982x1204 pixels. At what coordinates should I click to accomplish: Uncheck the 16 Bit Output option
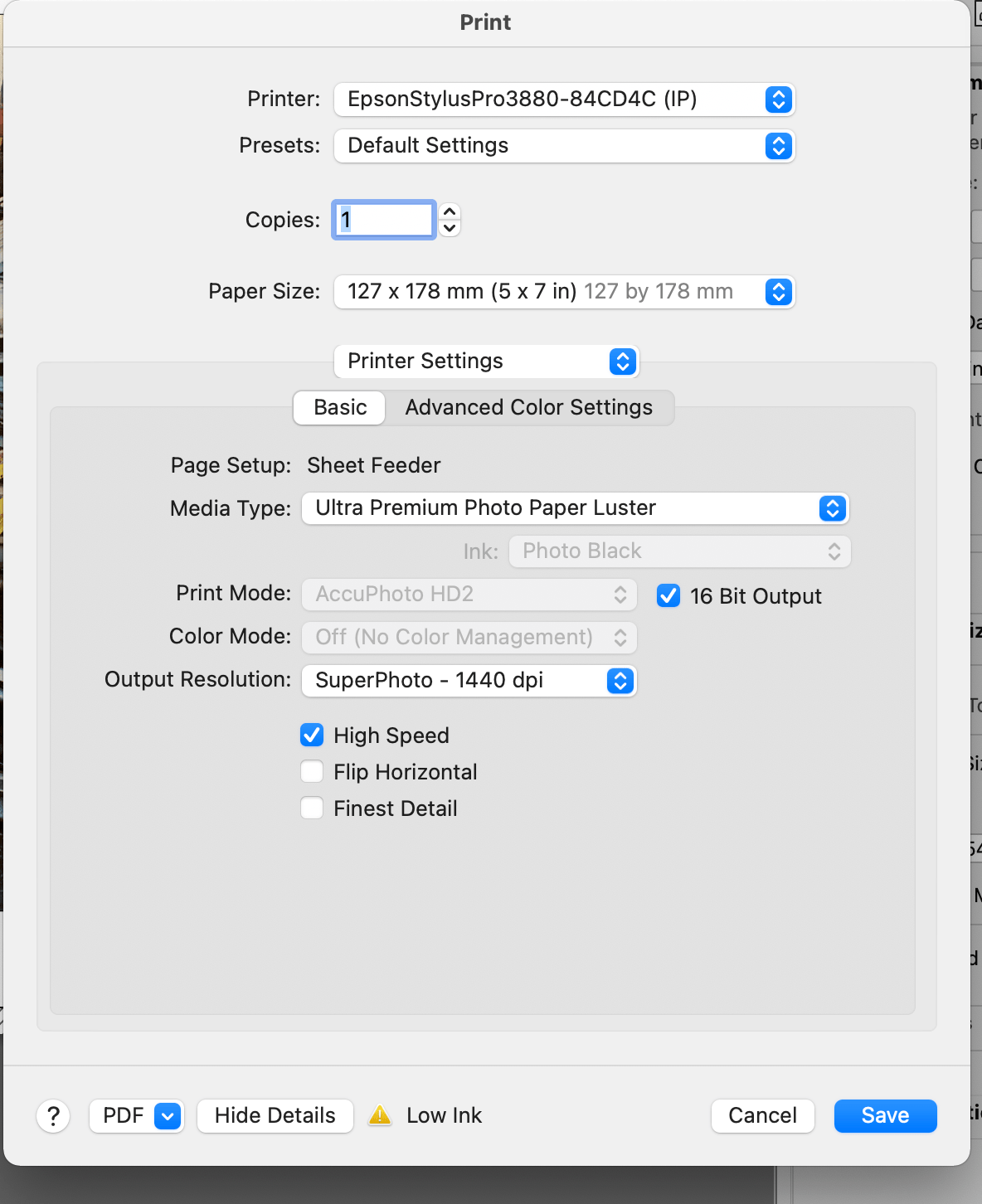[x=668, y=595]
